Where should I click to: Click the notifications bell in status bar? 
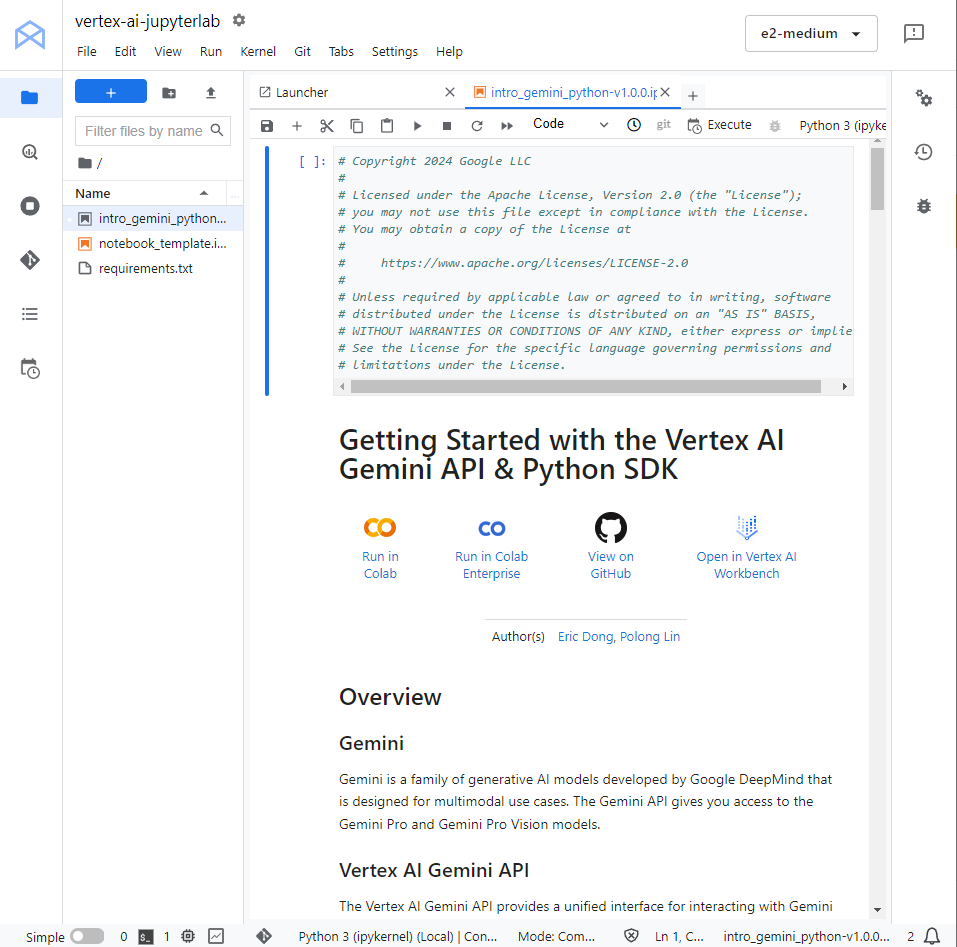(931, 936)
